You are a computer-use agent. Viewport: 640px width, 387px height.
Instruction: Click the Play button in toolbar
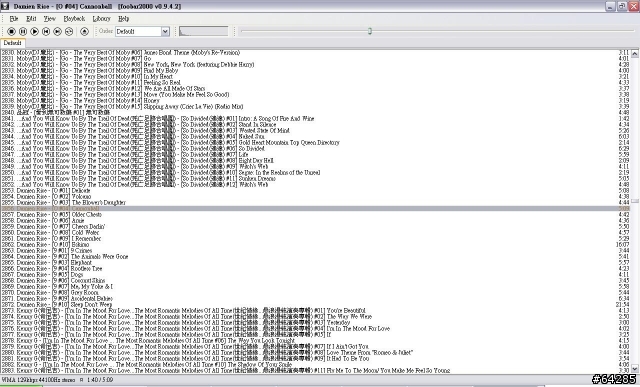(x=34, y=31)
